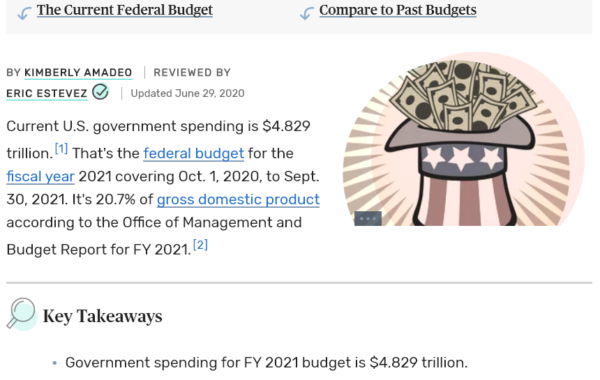Click the Key Takeaways heading
The height and width of the screenshot is (380, 600).
coord(103,316)
